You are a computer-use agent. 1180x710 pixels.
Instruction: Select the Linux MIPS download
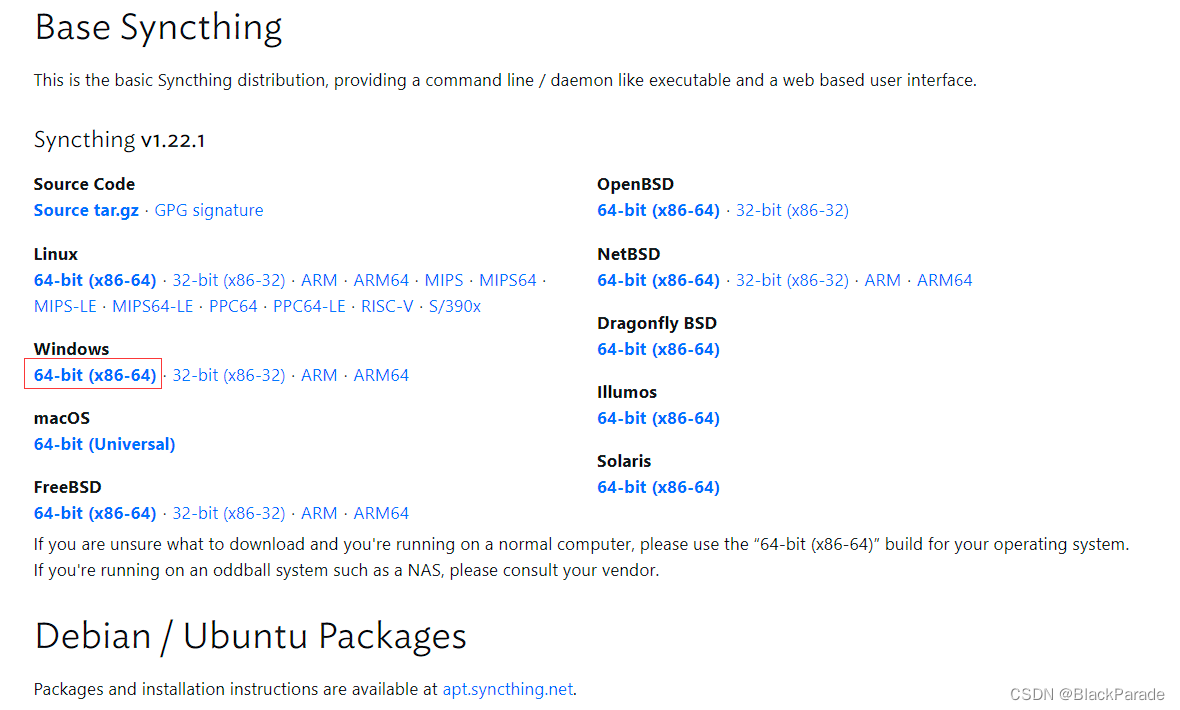[x=444, y=280]
